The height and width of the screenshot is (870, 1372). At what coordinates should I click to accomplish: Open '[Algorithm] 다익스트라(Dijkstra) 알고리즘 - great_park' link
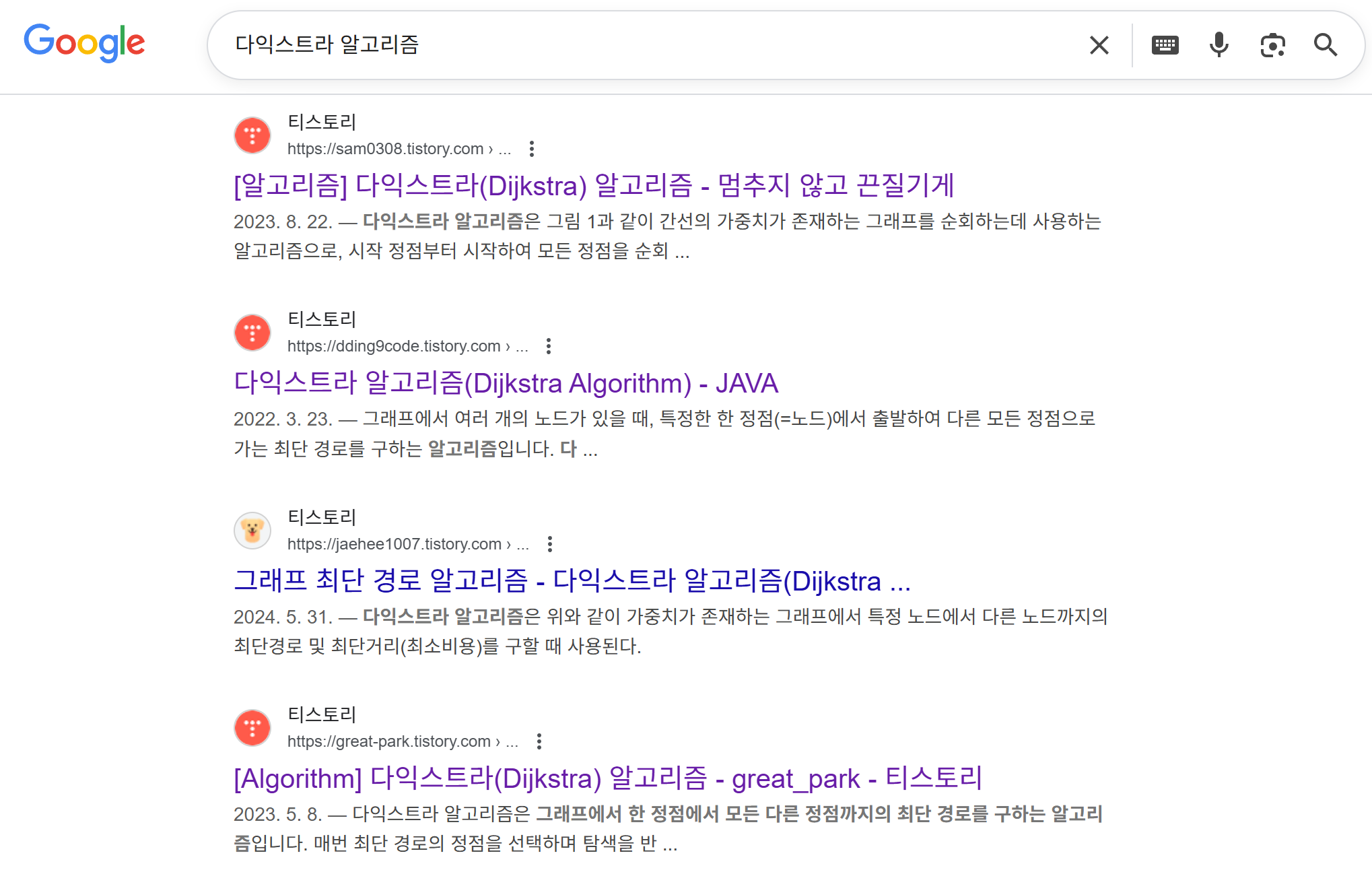pyautogui.click(x=607, y=778)
